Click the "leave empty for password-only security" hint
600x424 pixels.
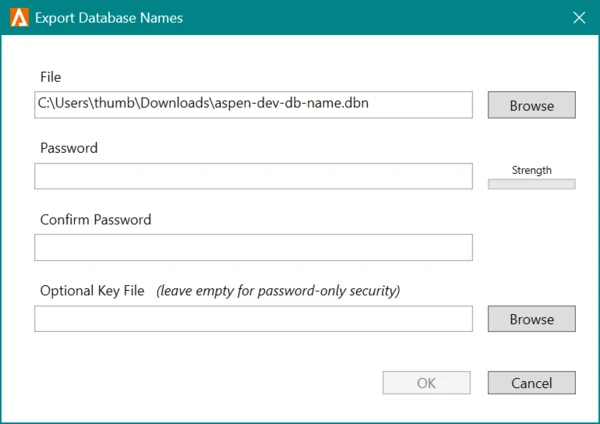278,291
